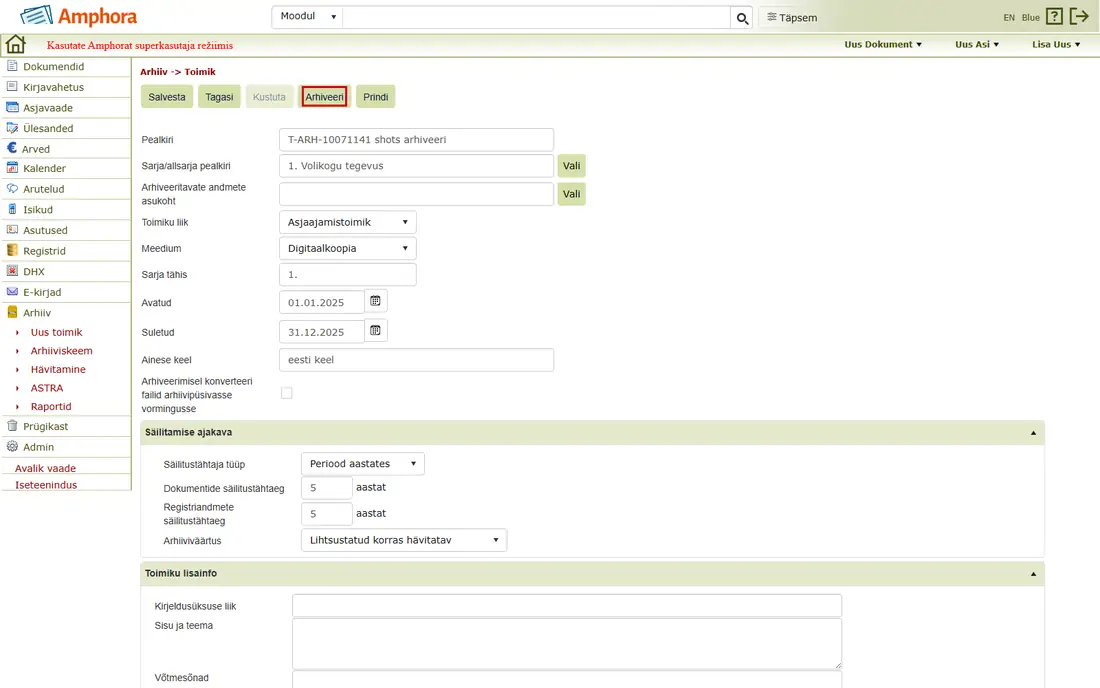
Task: Log out using the exit icon
Action: (x=1079, y=17)
